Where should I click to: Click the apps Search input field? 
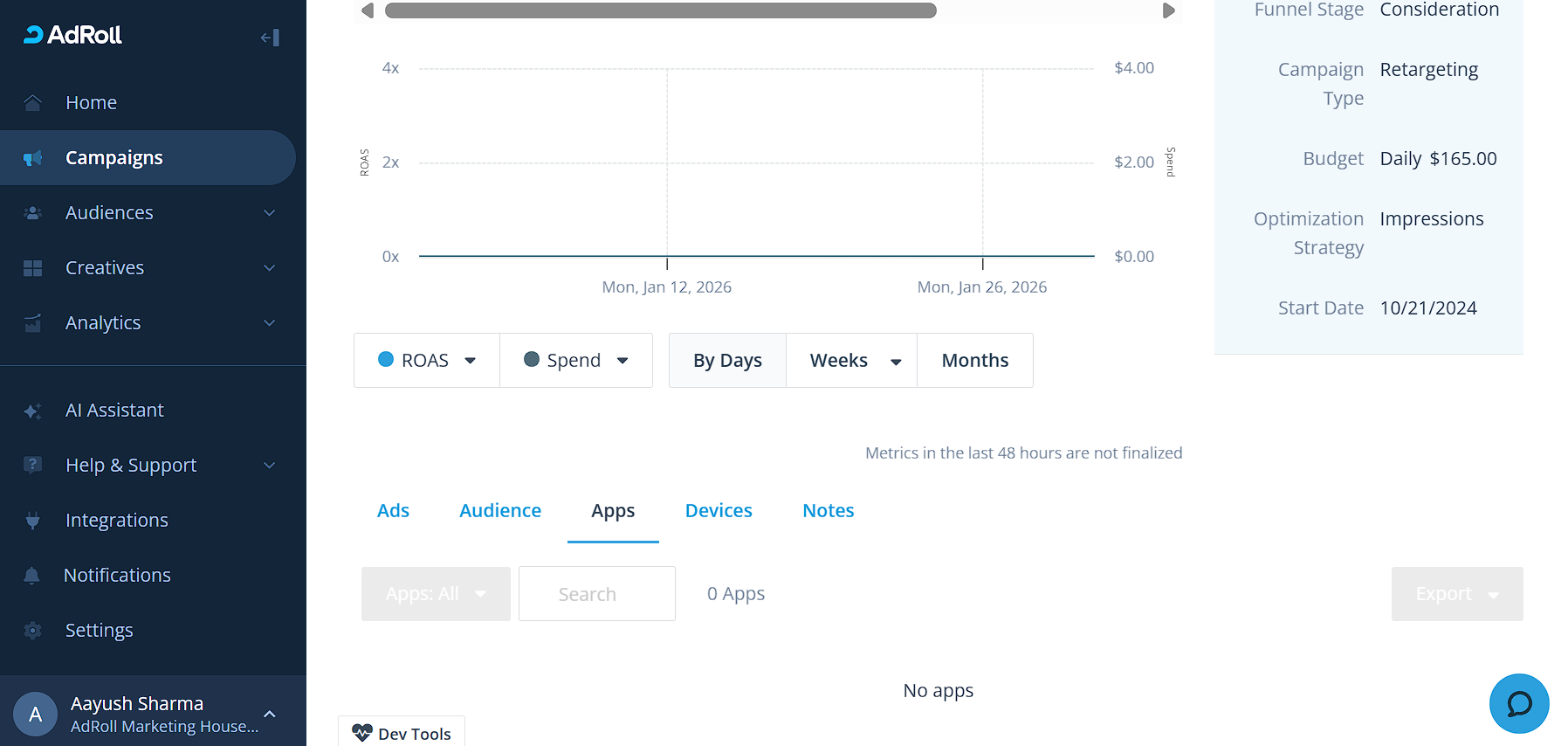(597, 594)
